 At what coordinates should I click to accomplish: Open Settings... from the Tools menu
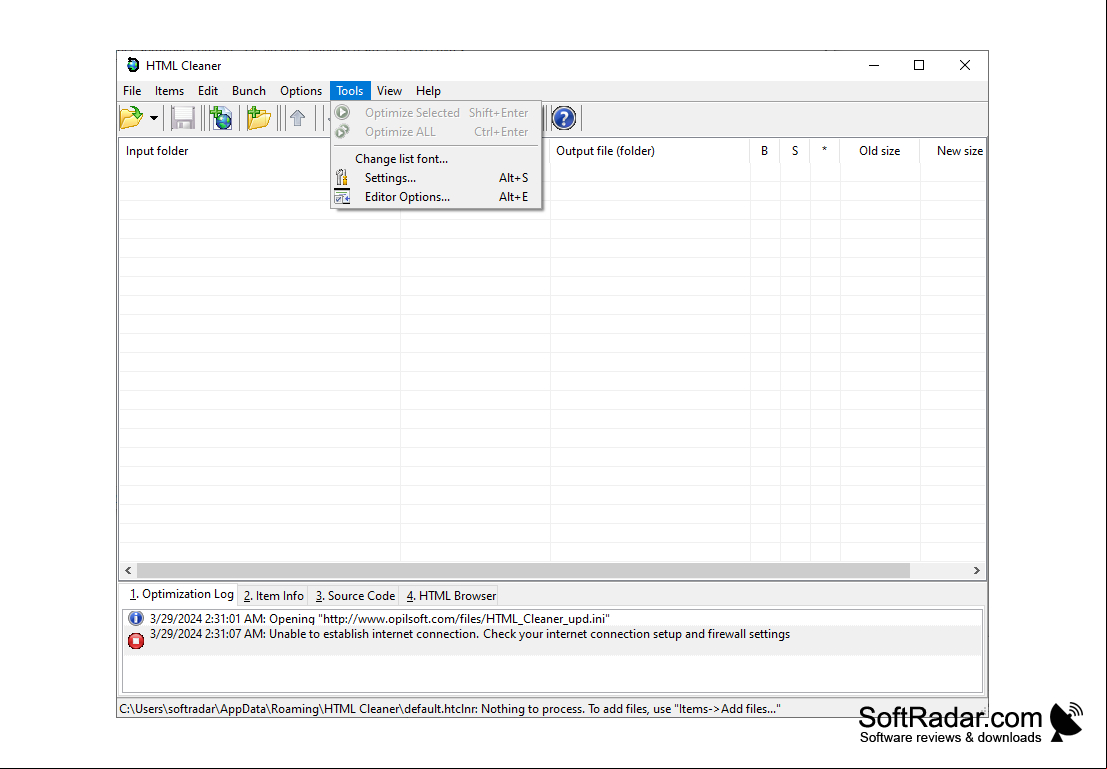[x=436, y=178]
